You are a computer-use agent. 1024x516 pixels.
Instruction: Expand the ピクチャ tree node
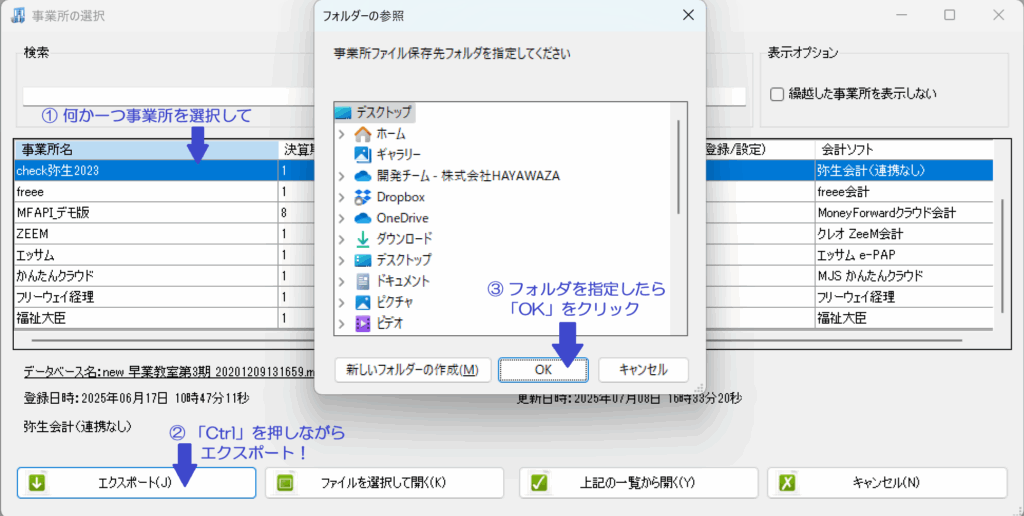pyautogui.click(x=342, y=302)
